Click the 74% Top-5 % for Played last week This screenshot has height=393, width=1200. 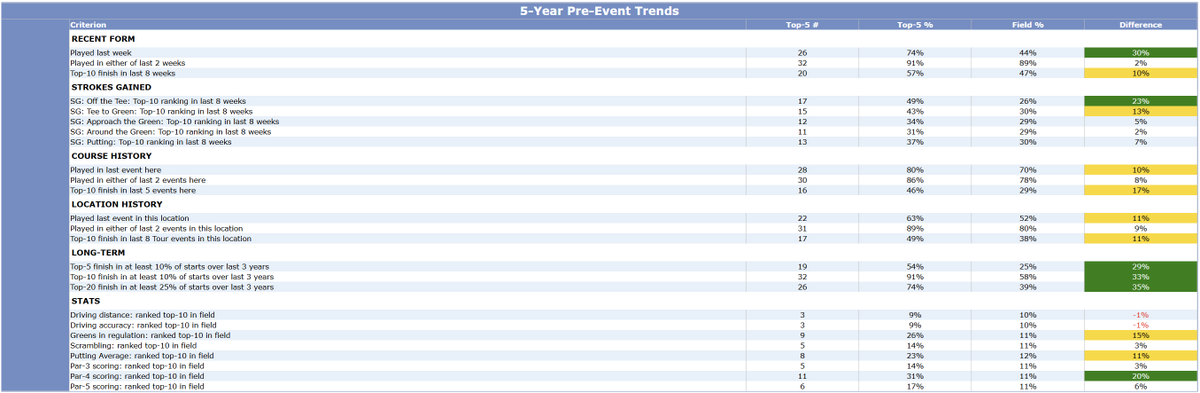(915, 52)
